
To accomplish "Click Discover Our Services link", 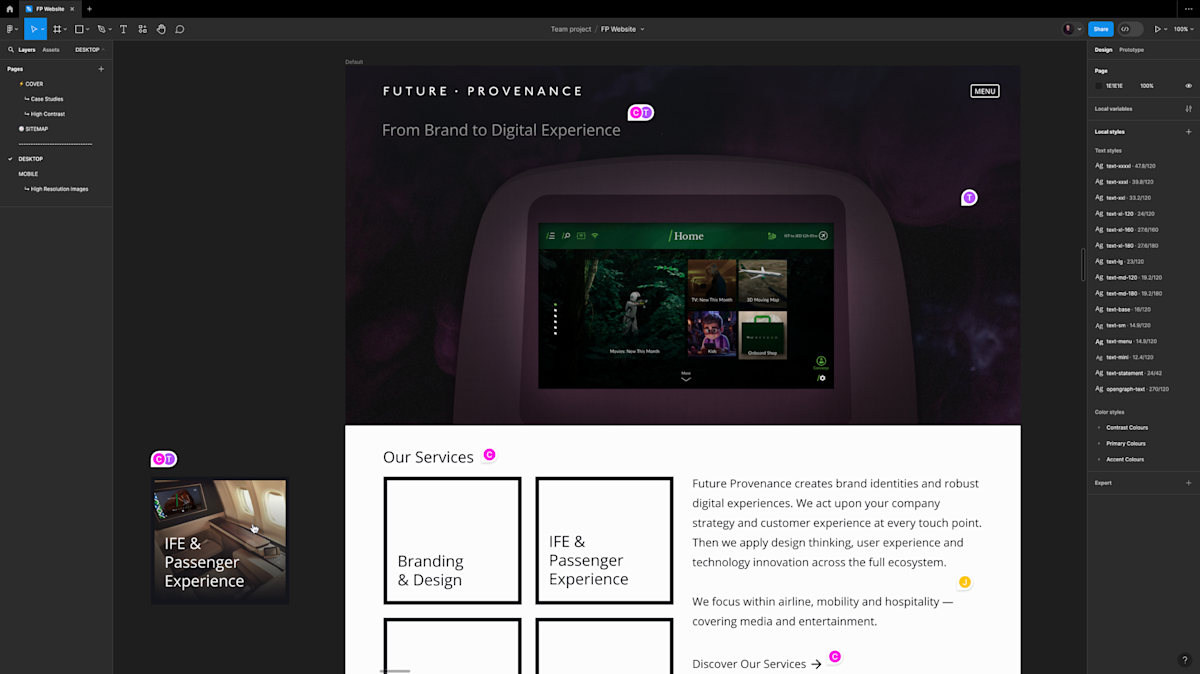I will coord(757,664).
